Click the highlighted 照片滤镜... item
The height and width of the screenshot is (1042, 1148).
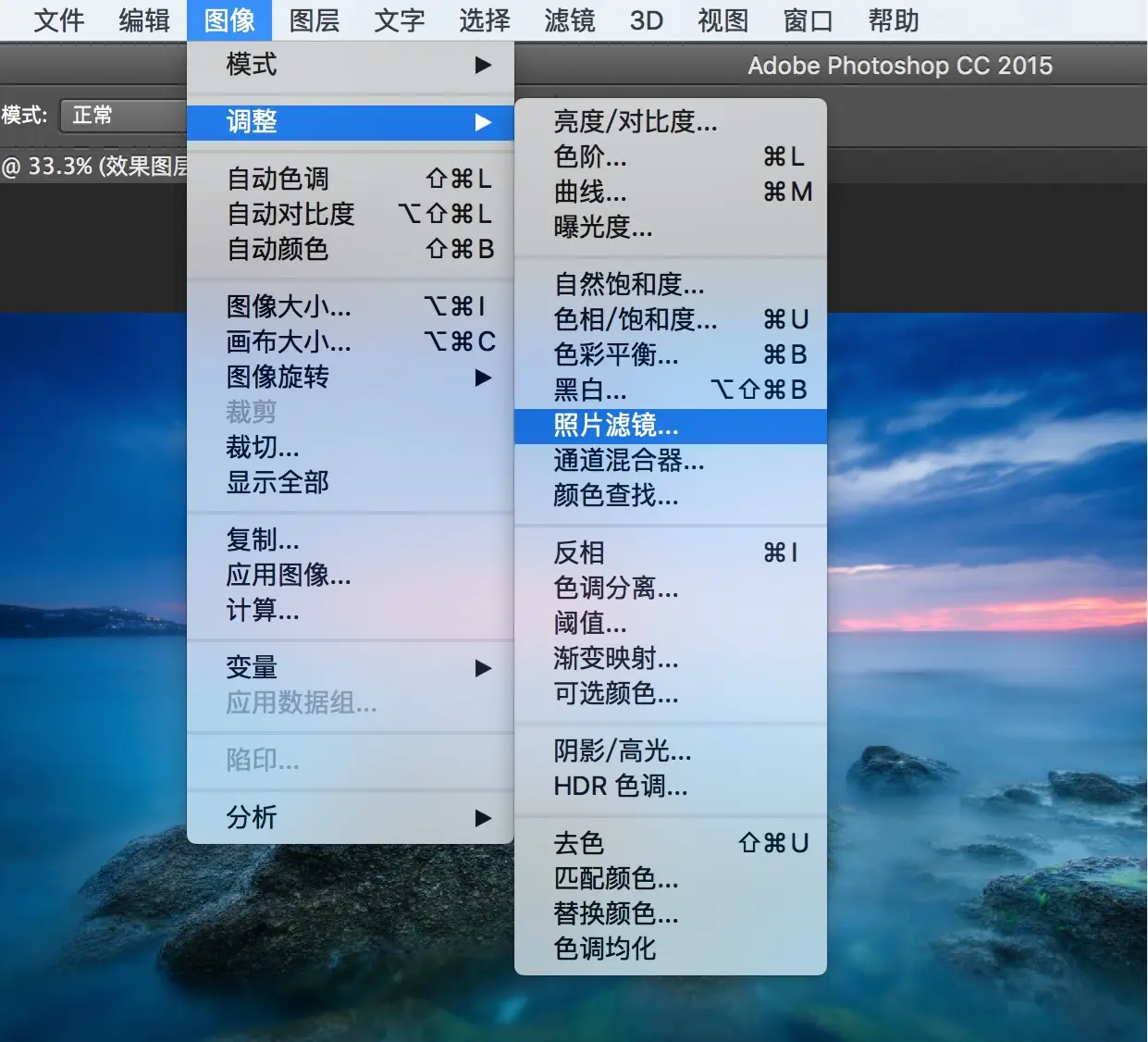coord(671,426)
